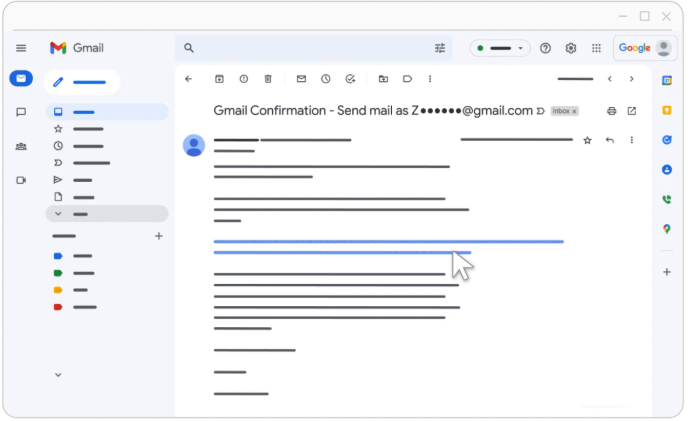The height and width of the screenshot is (421, 690).
Task: Reply to this message
Action: 609,140
